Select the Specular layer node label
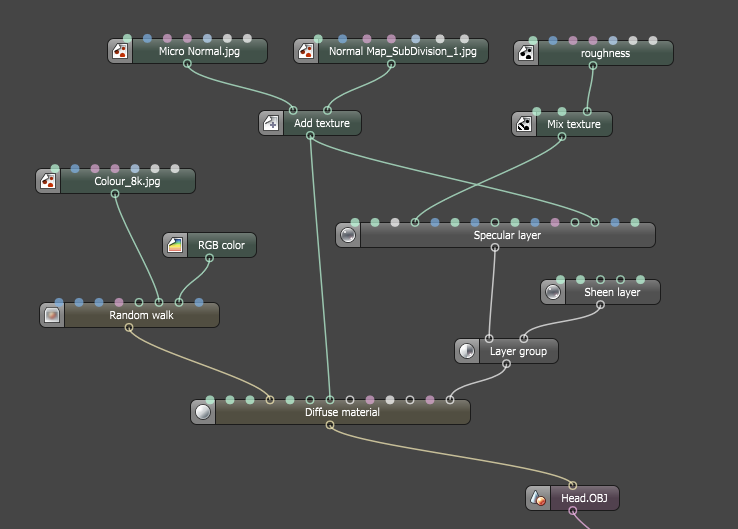The height and width of the screenshot is (529, 738). coord(507,235)
